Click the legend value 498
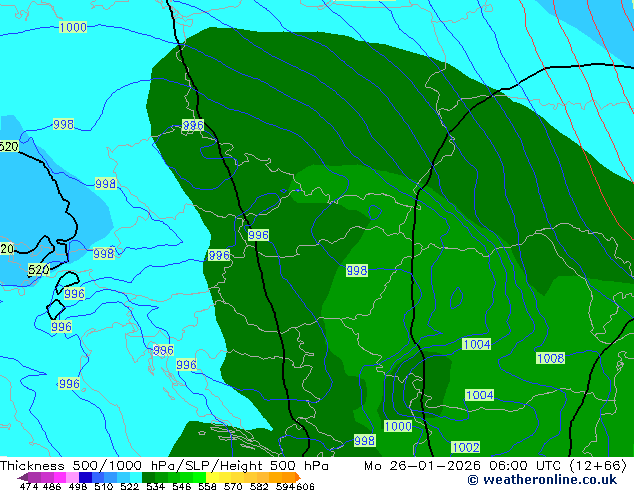Viewport: 634px width, 490px height. (x=78, y=486)
